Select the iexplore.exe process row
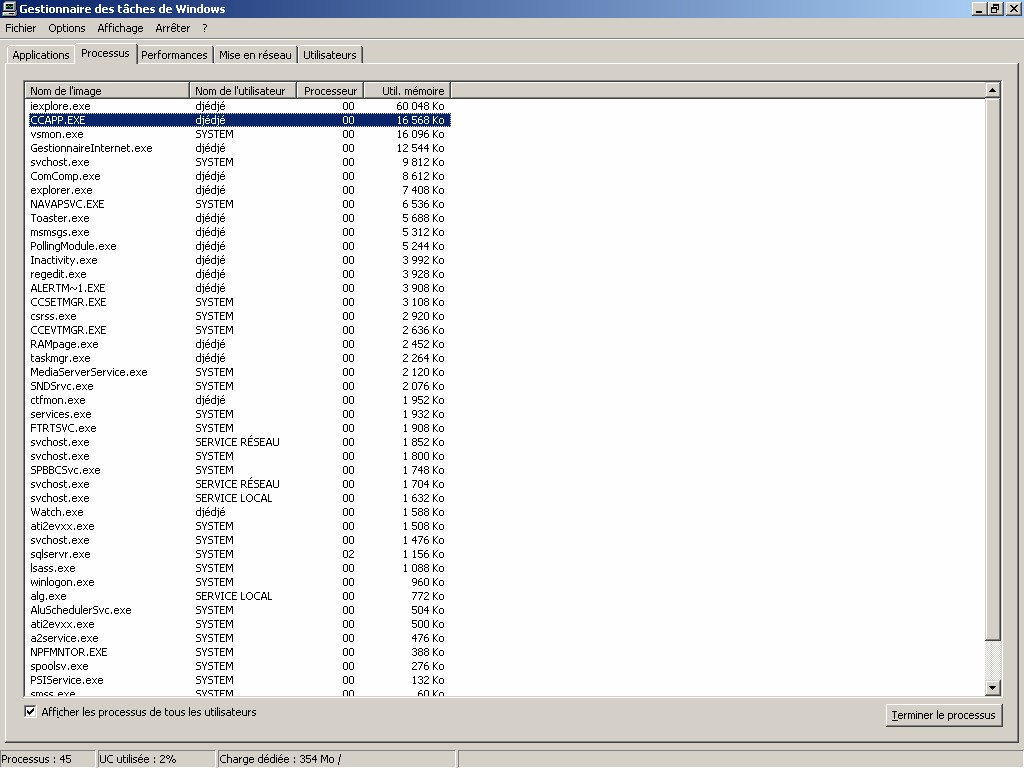1024x768 pixels. click(60, 106)
